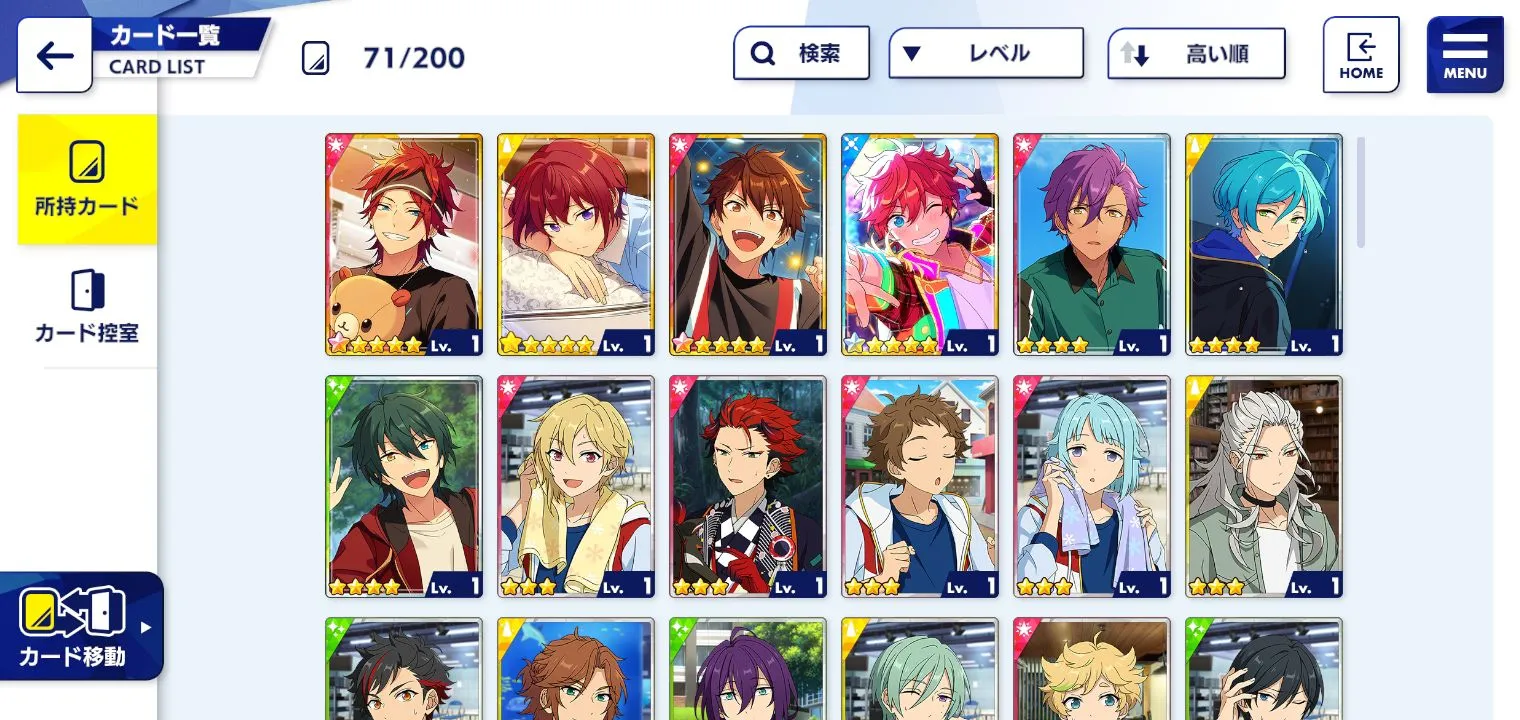The image size is (1520, 720).
Task: Open the 検索 search button
Action: (x=801, y=53)
